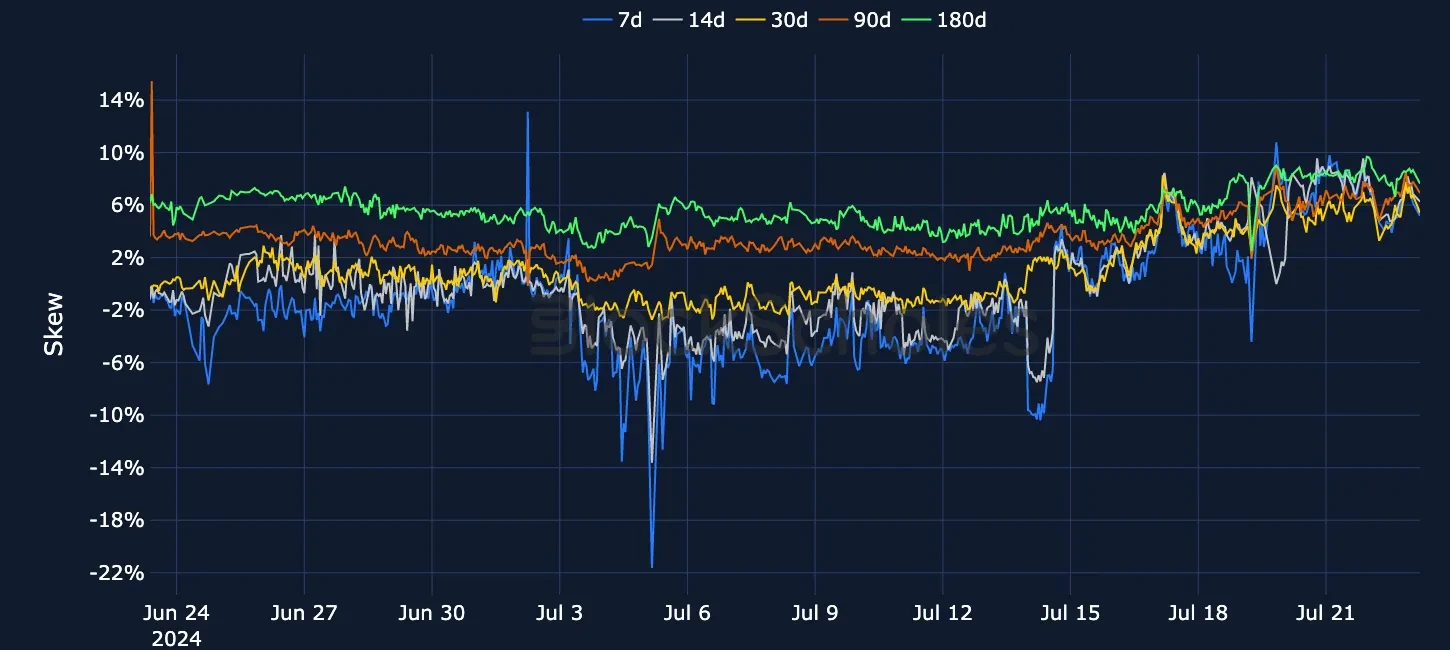This screenshot has width=1450, height=650.
Task: Click the Jul 9 date label
Action: click(x=814, y=614)
